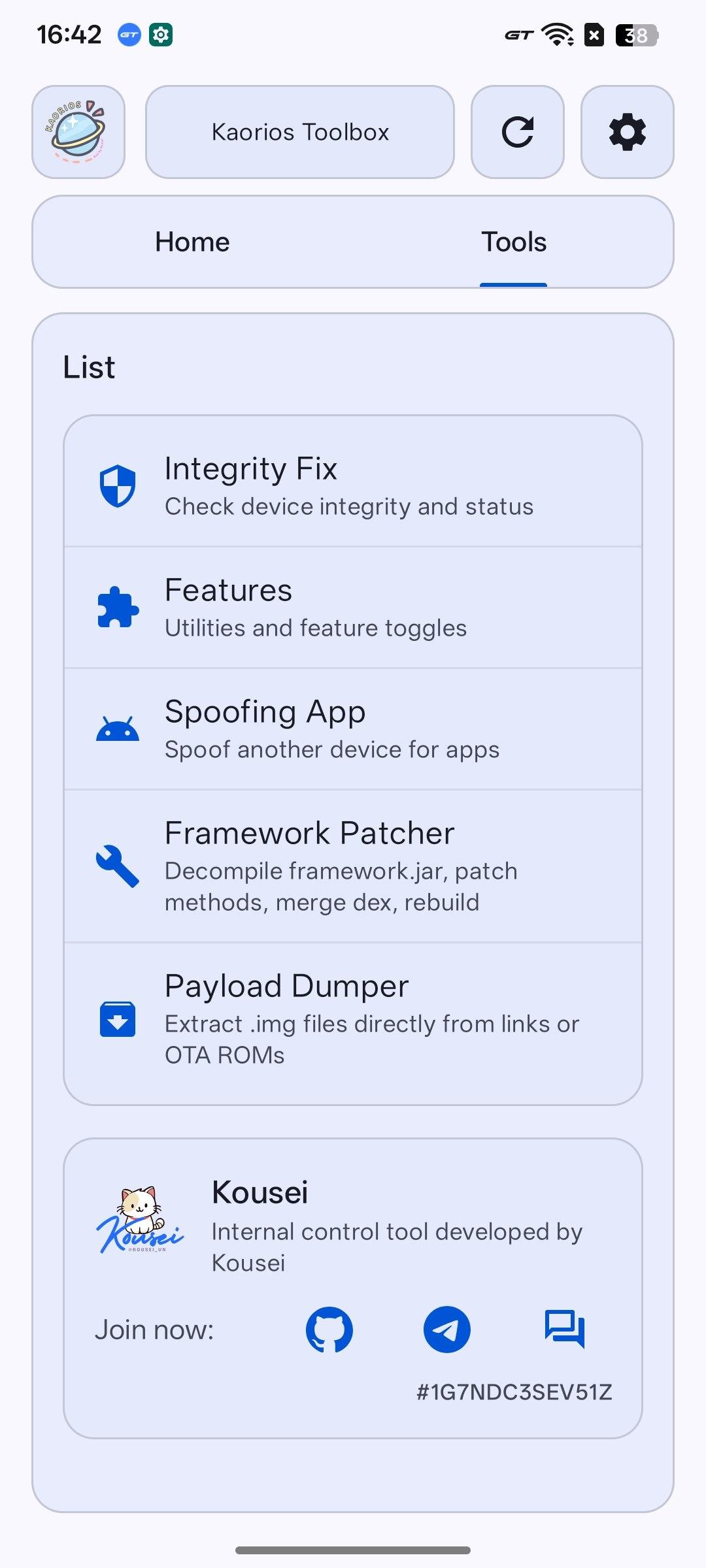Open the Integrity Fix tool
Screen dimensions: 706x1568
point(353,486)
